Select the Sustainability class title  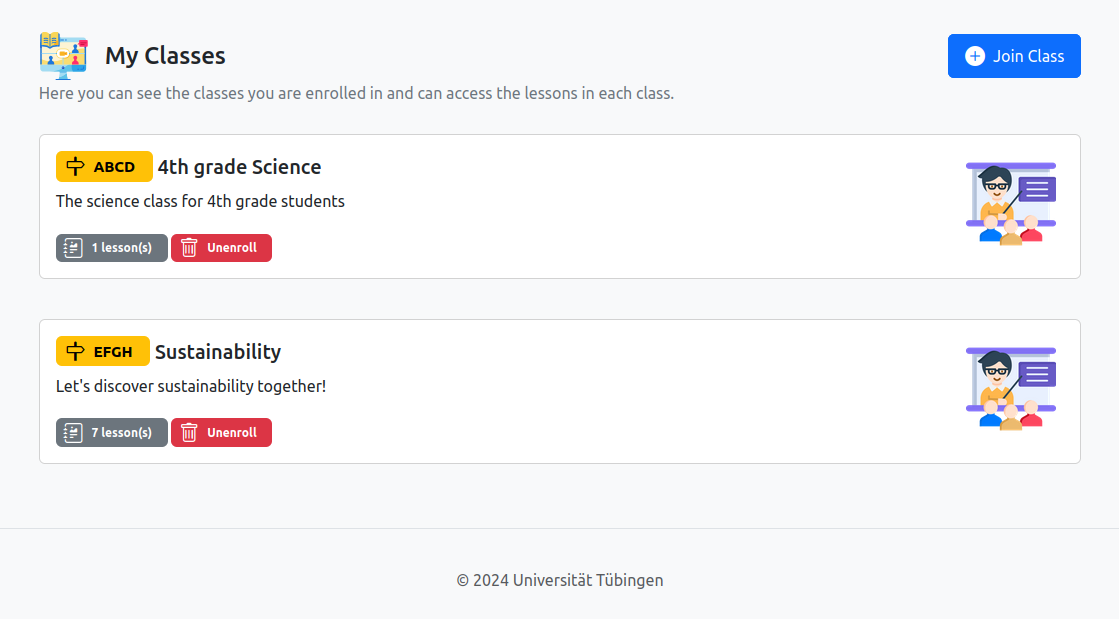[218, 352]
